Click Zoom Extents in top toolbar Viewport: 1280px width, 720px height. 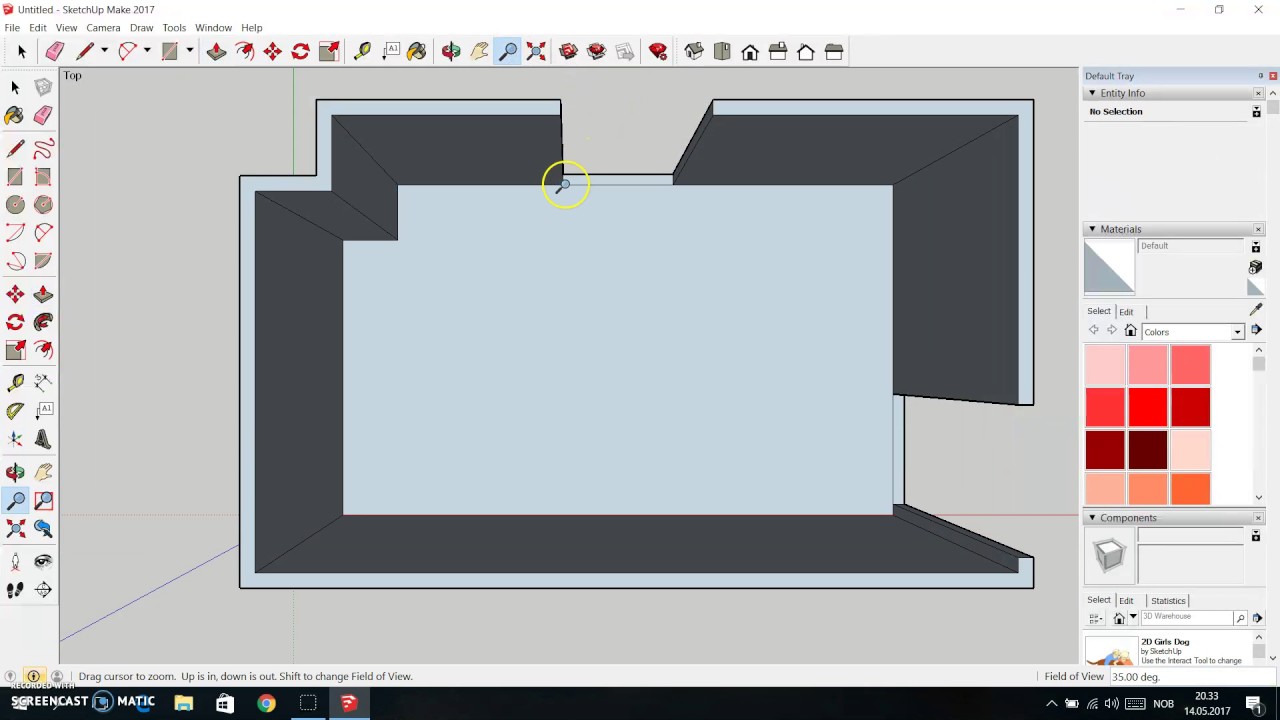pyautogui.click(x=535, y=51)
